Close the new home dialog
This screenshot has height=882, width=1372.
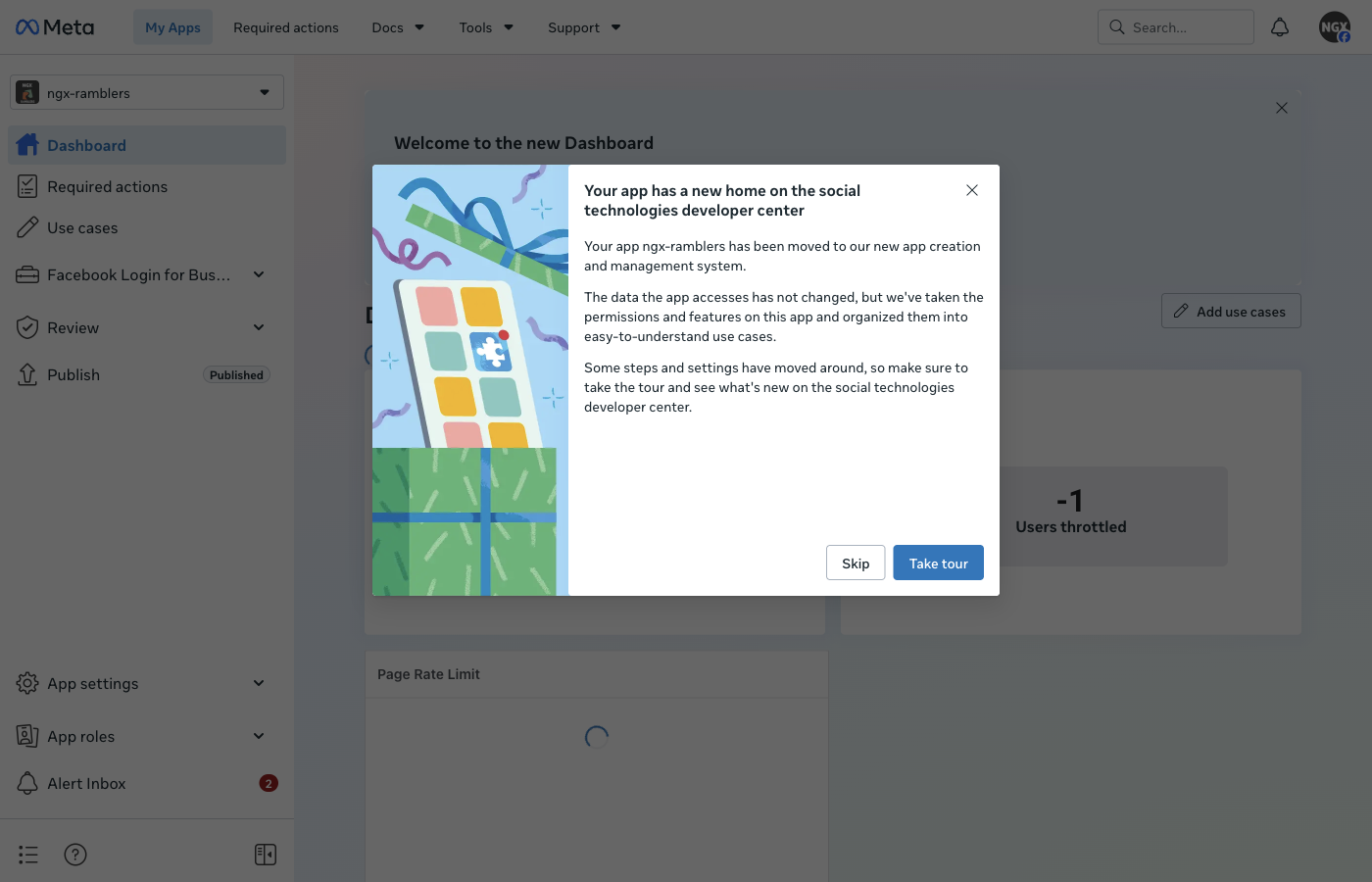(972, 190)
